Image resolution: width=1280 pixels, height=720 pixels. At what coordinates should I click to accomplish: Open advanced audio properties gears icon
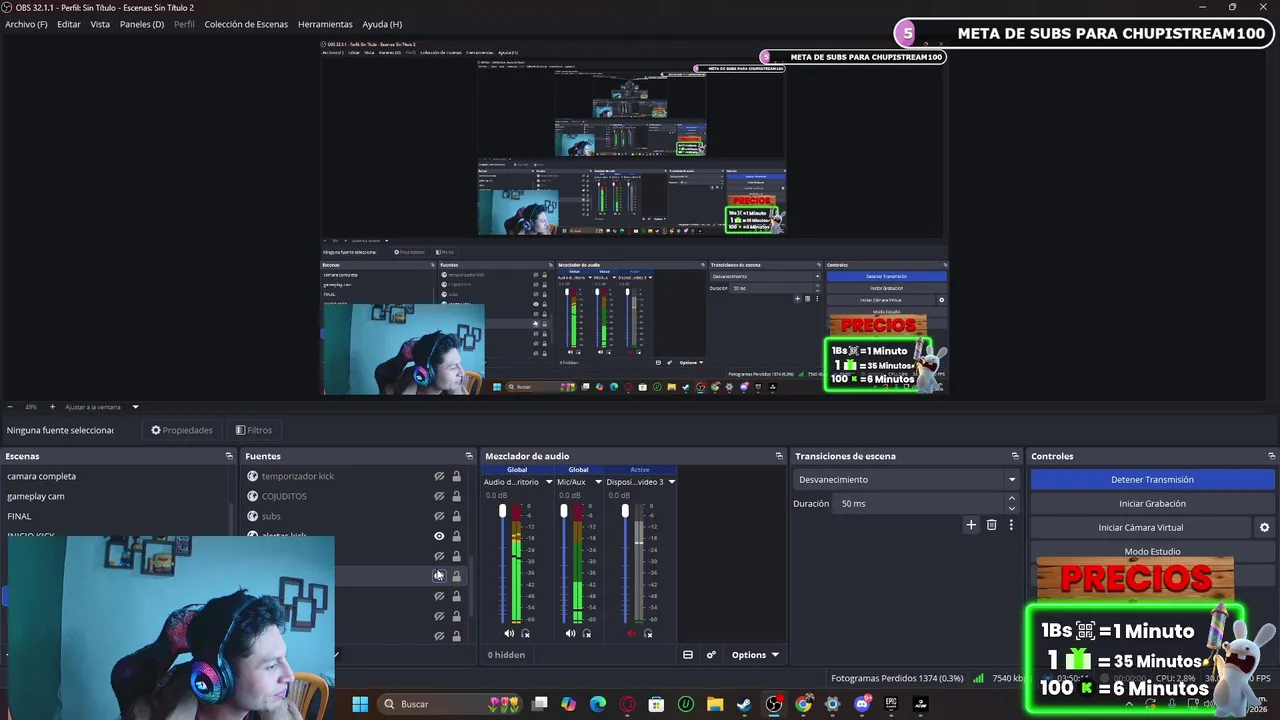coord(711,655)
